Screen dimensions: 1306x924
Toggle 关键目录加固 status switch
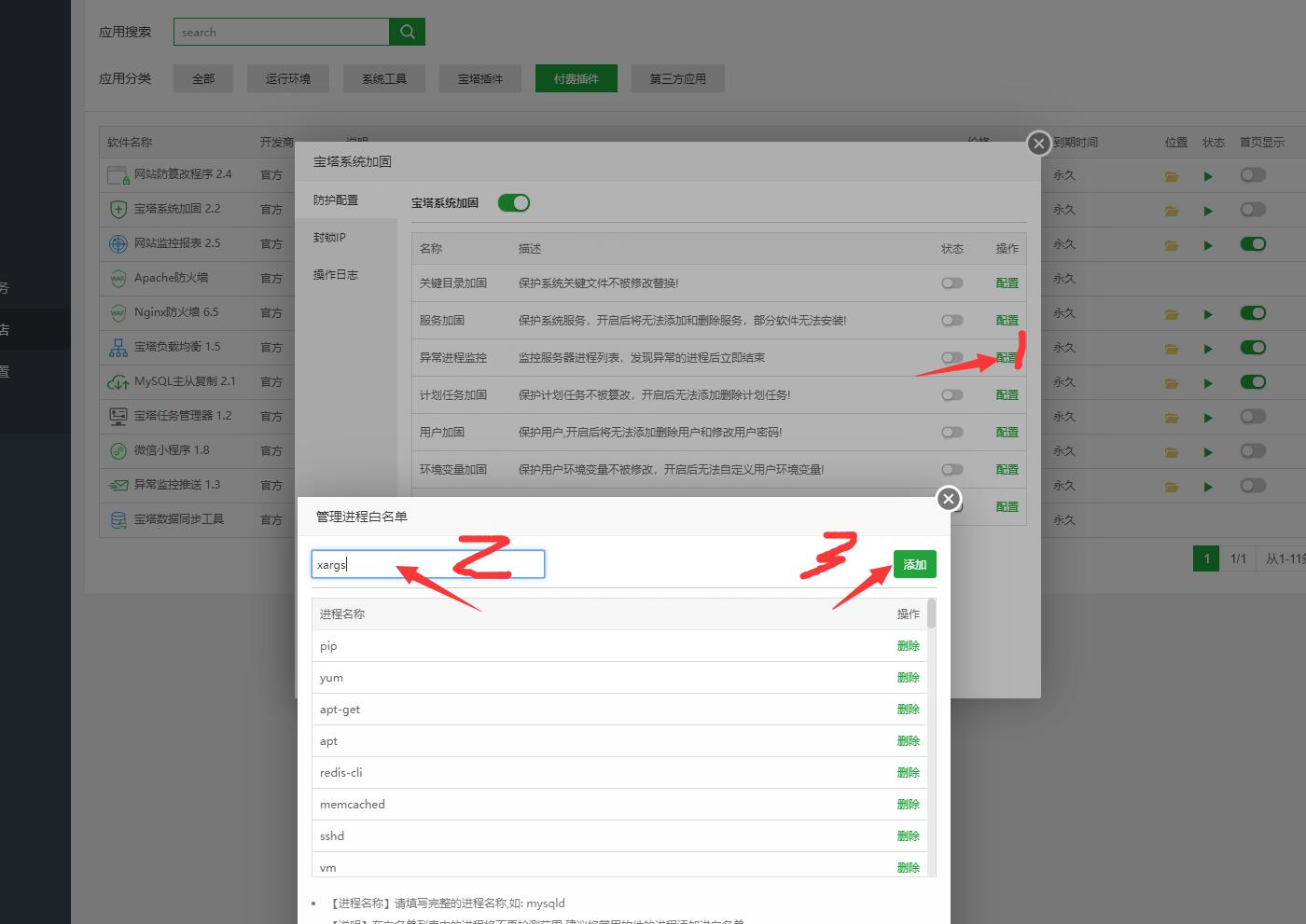(952, 283)
